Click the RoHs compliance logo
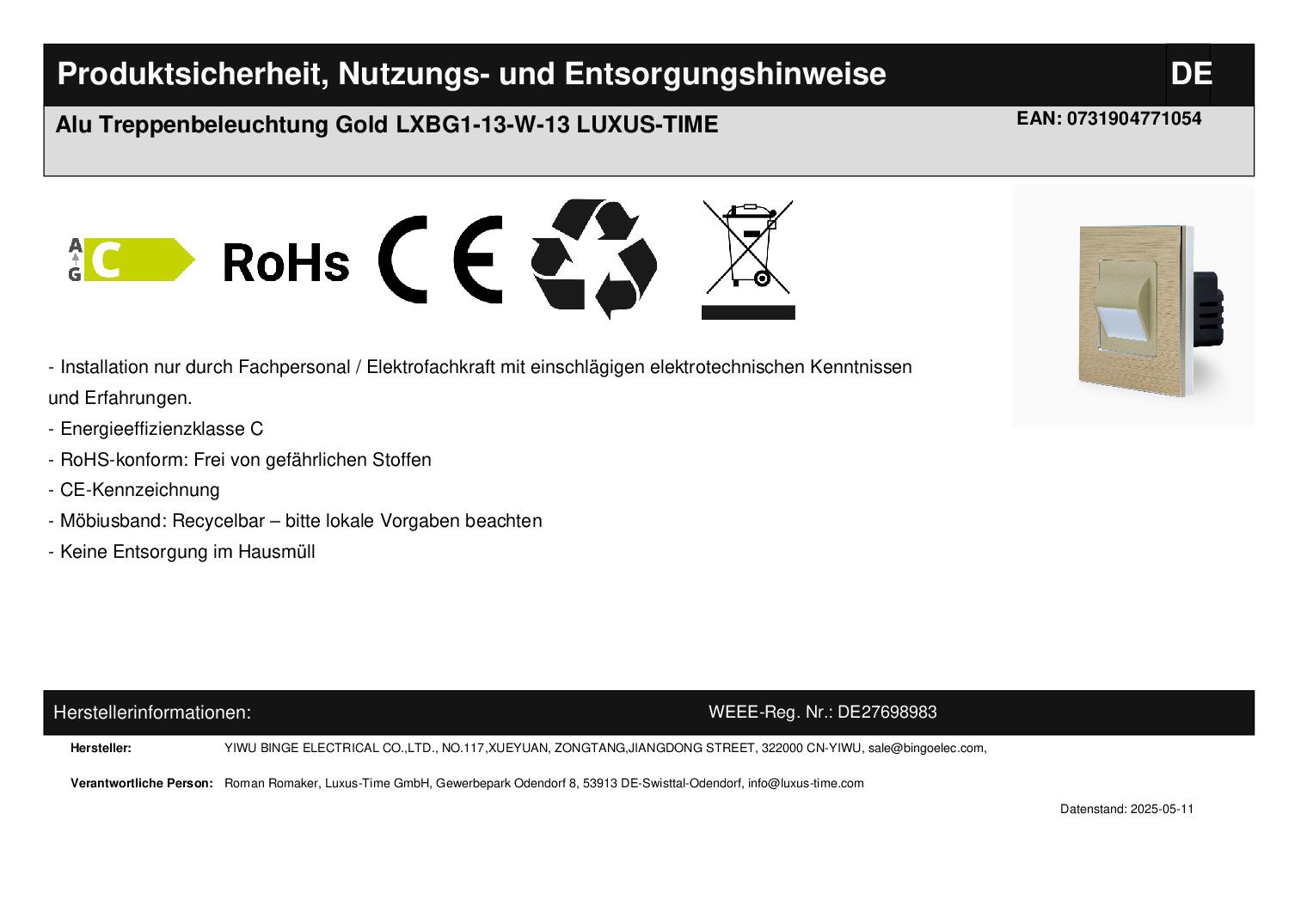 [x=286, y=262]
